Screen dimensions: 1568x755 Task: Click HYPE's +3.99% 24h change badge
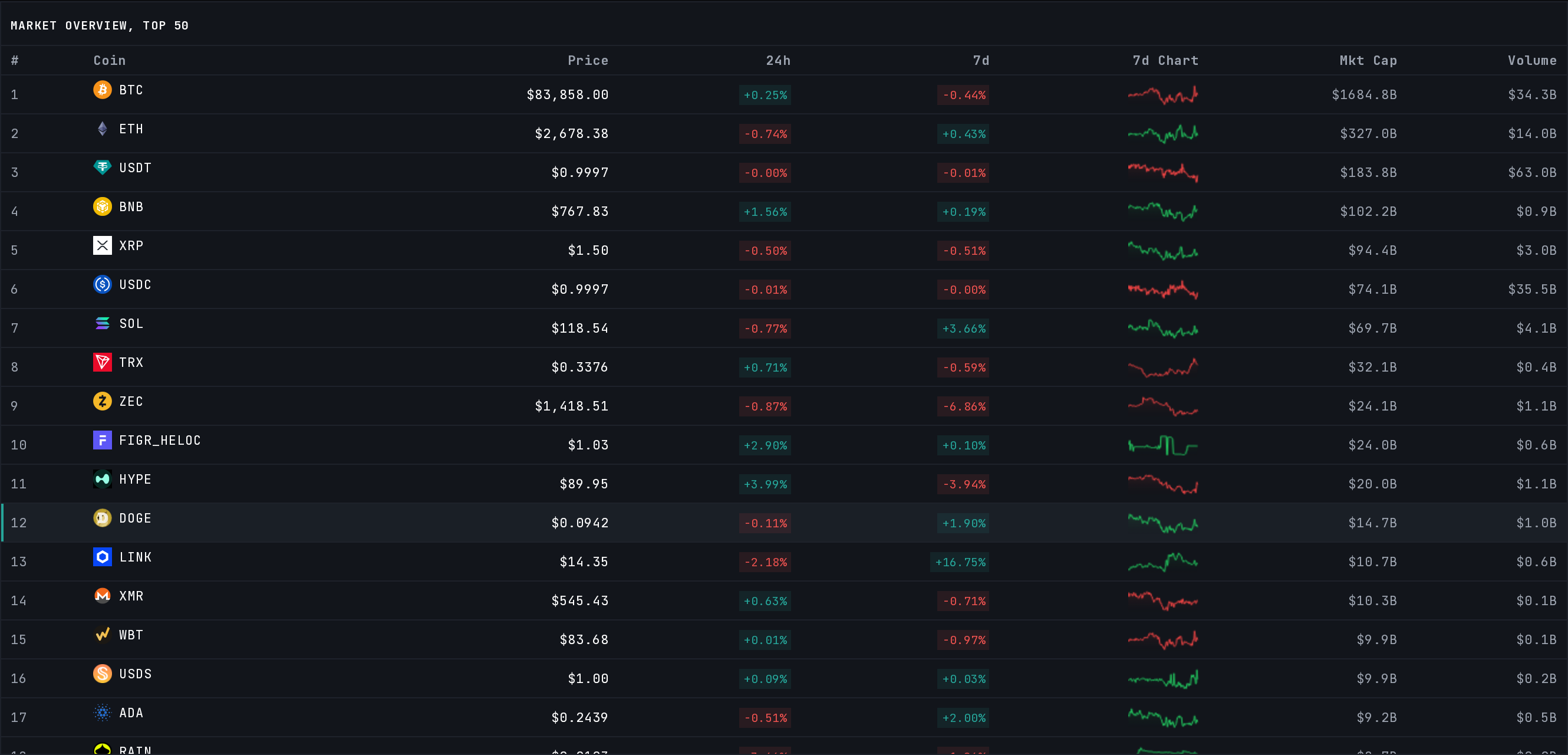tap(765, 484)
